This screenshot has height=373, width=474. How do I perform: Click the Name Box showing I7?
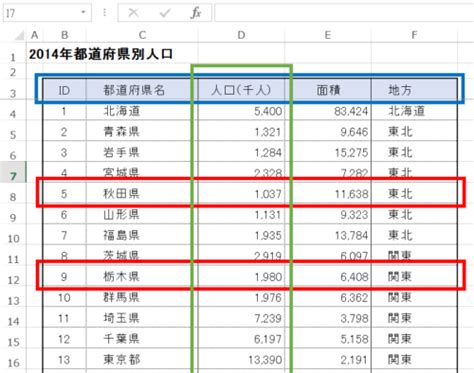(x=47, y=13)
